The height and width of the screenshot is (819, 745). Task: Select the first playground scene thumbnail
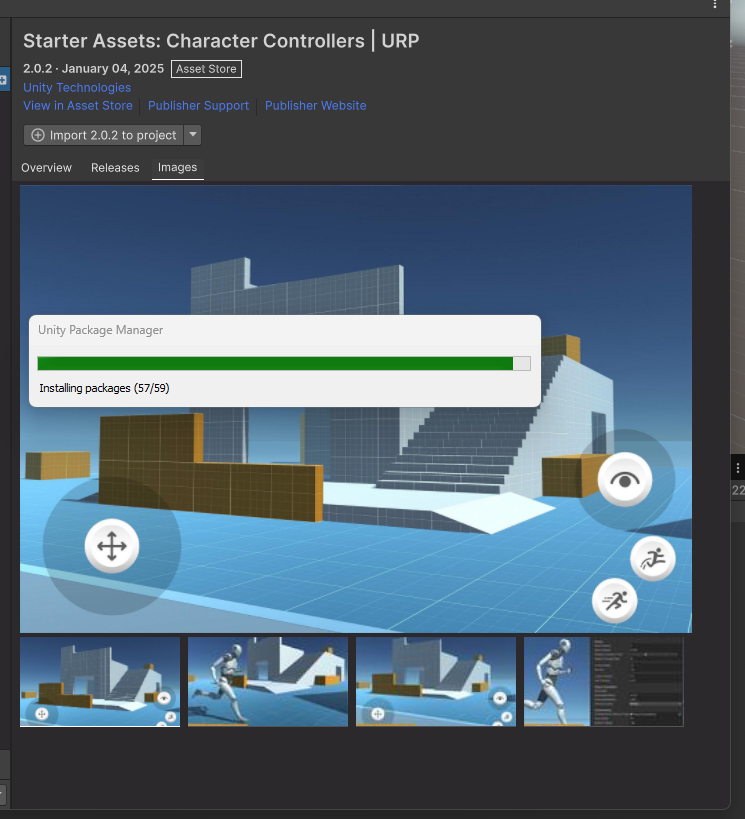pyautogui.click(x=100, y=682)
